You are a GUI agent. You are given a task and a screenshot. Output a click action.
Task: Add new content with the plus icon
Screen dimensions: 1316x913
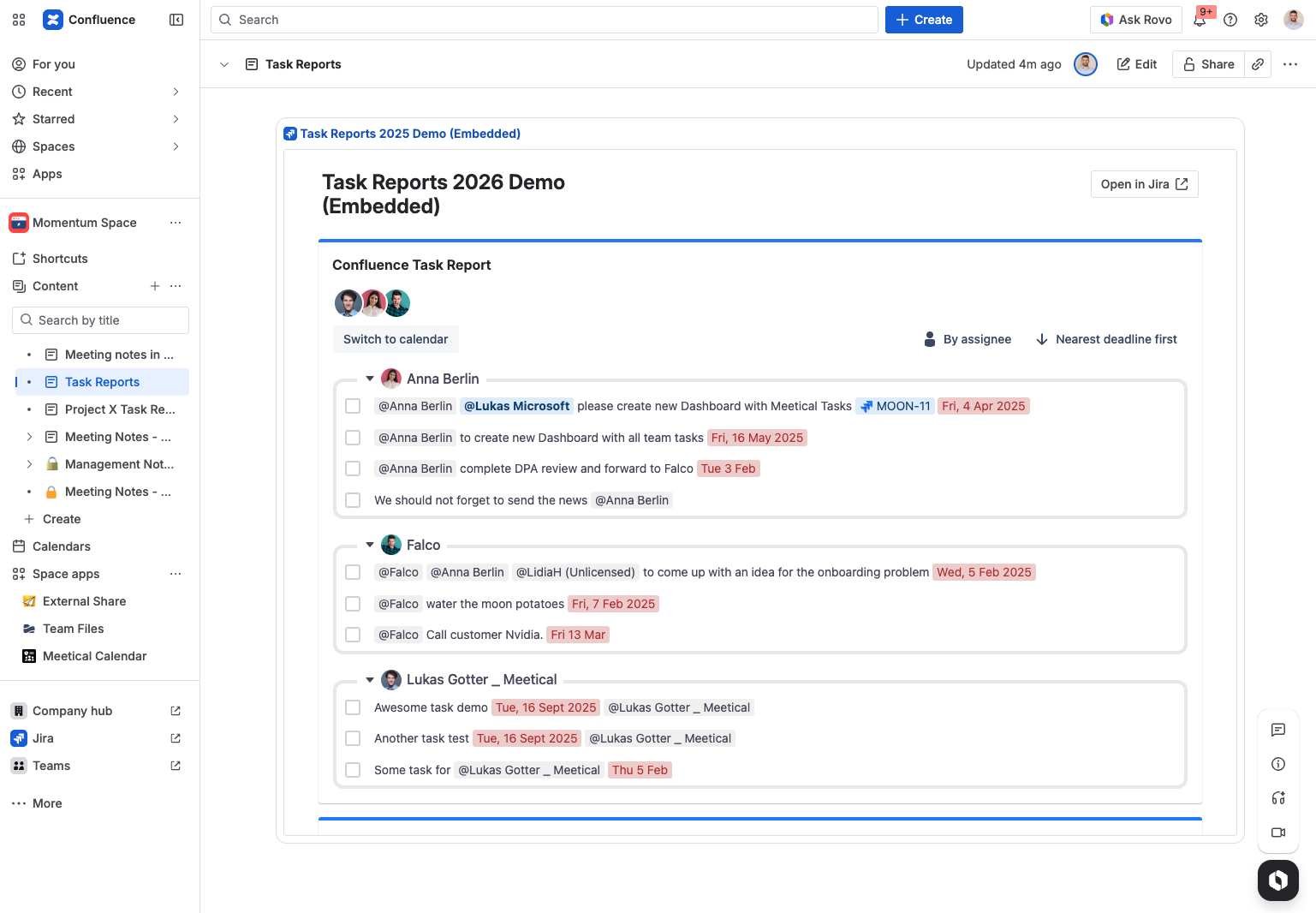[155, 286]
